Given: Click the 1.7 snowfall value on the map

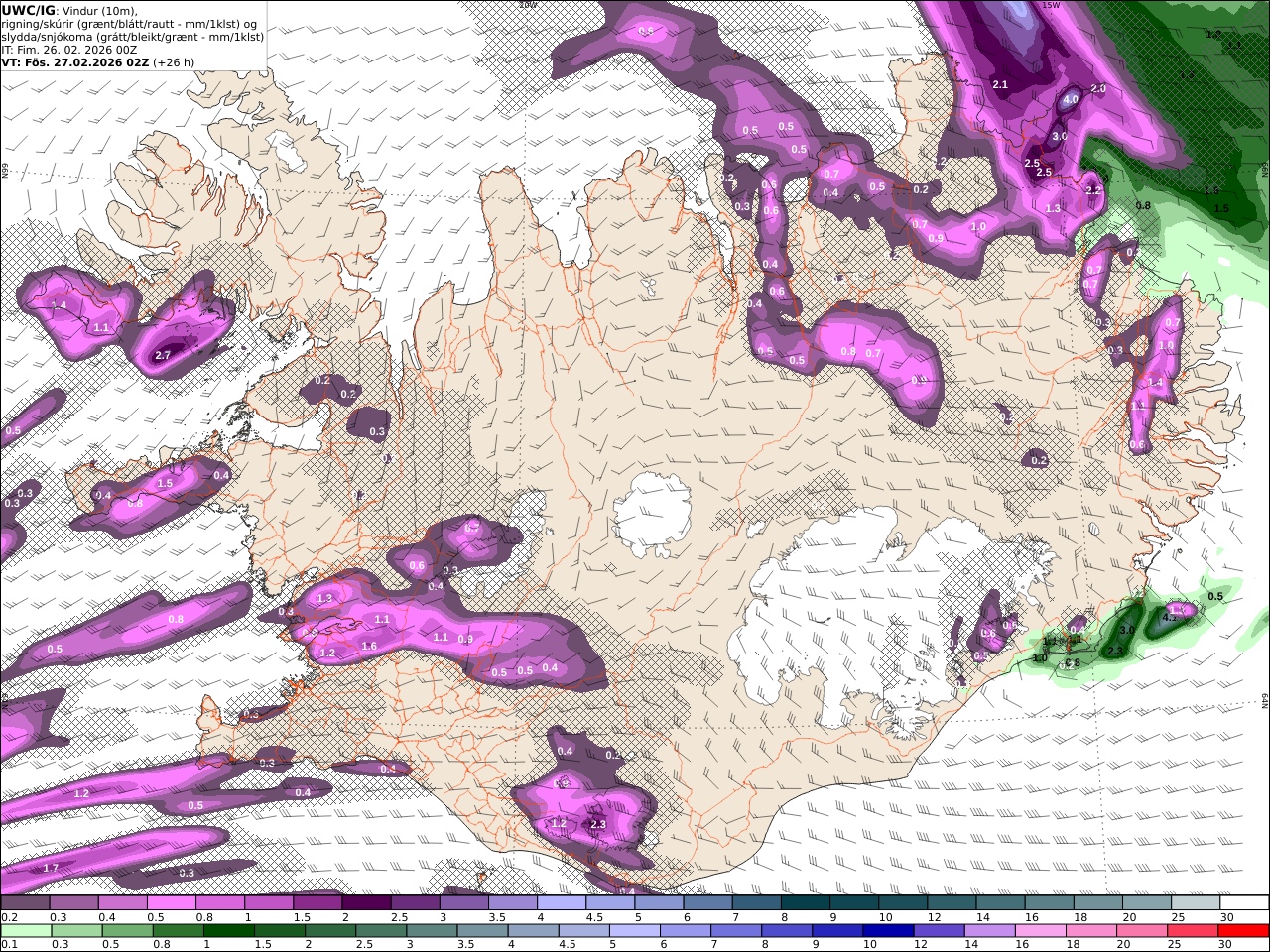Looking at the screenshot, I should pos(52,868).
